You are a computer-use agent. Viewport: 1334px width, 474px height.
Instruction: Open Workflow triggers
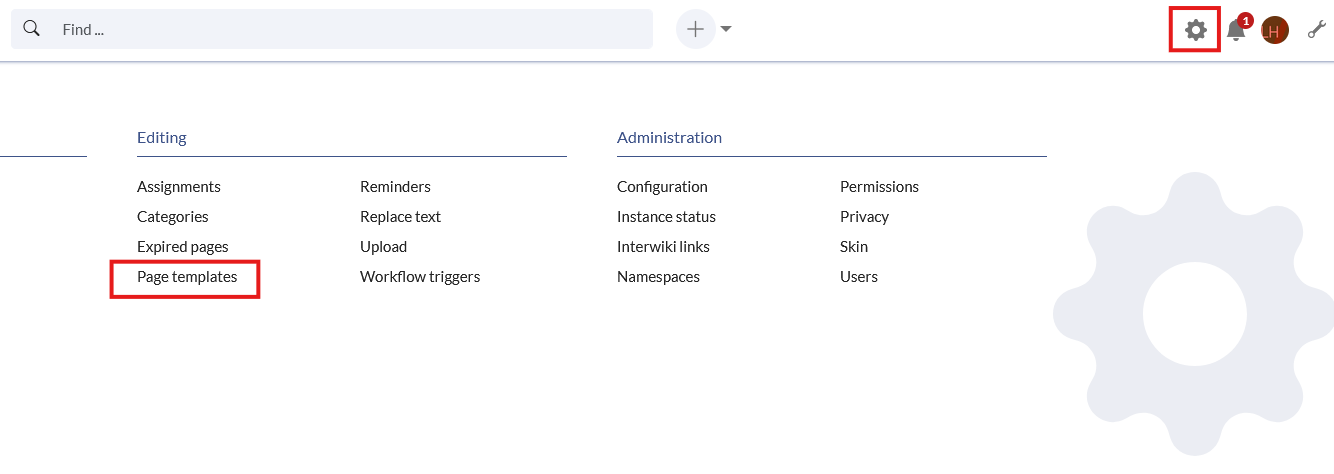point(420,277)
